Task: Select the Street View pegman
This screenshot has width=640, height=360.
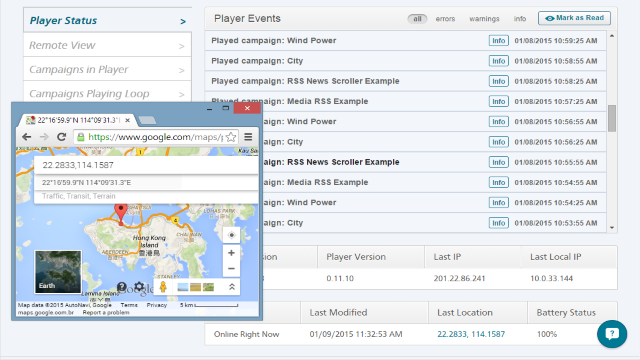Action: click(x=163, y=287)
